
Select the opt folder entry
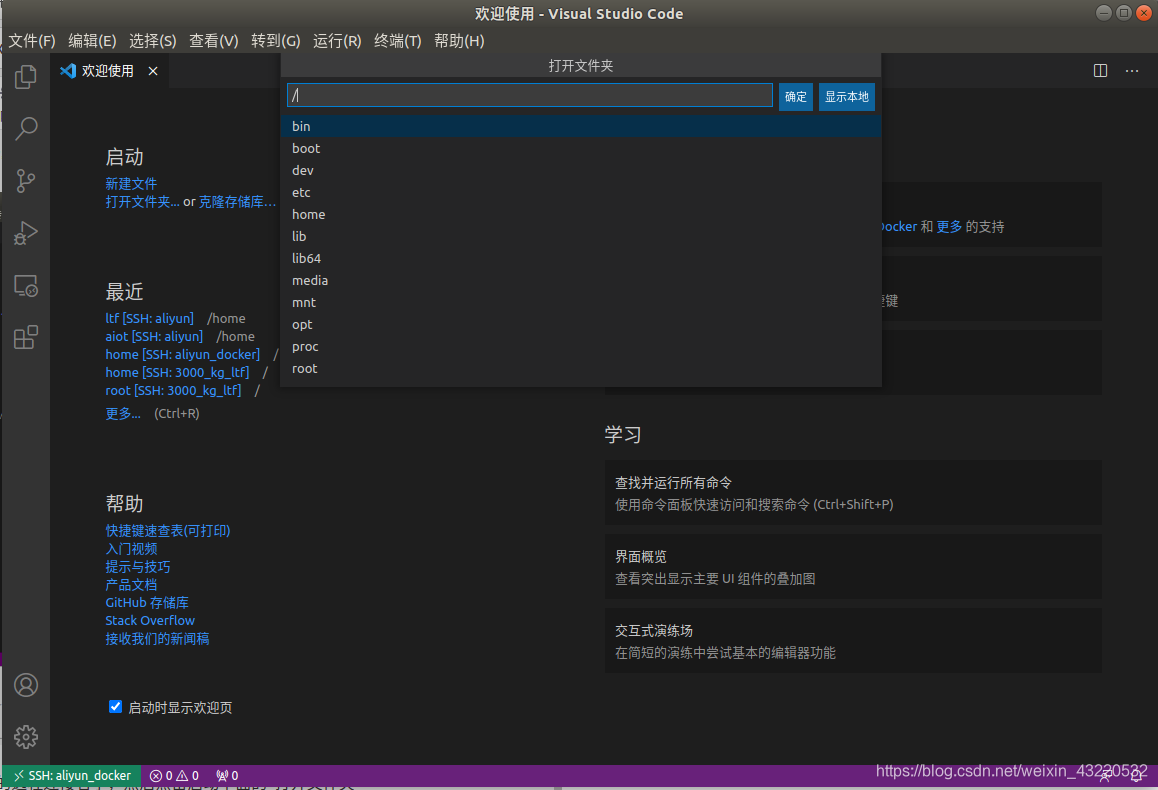coord(580,325)
